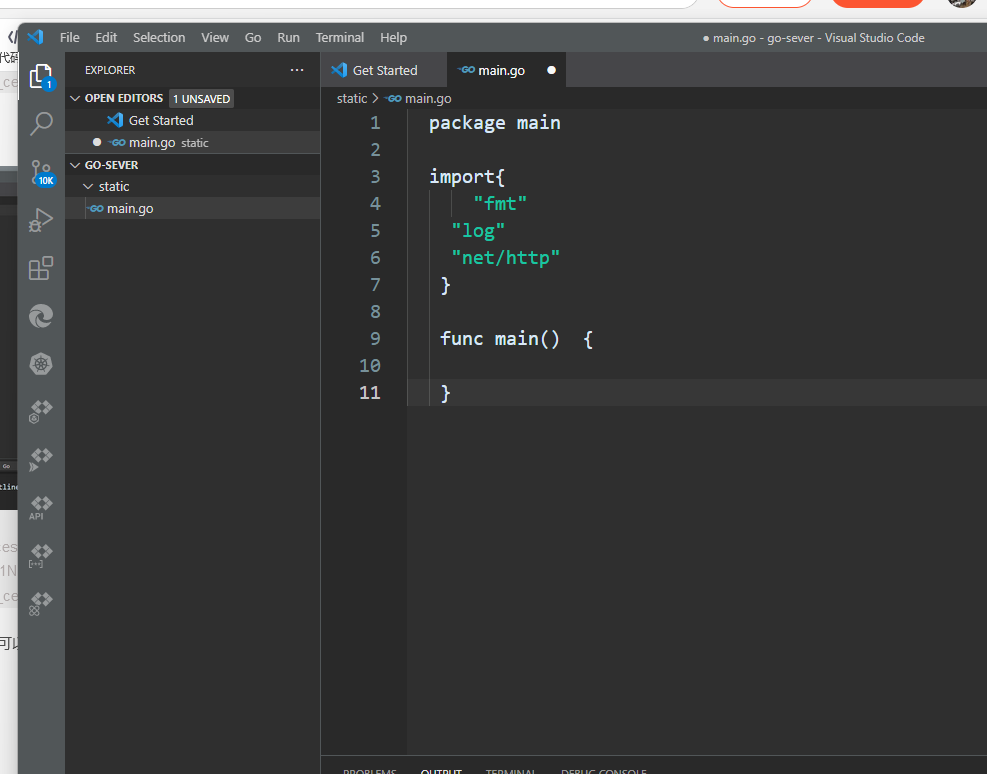Click the unsaved dot on main.go tab

coord(551,70)
